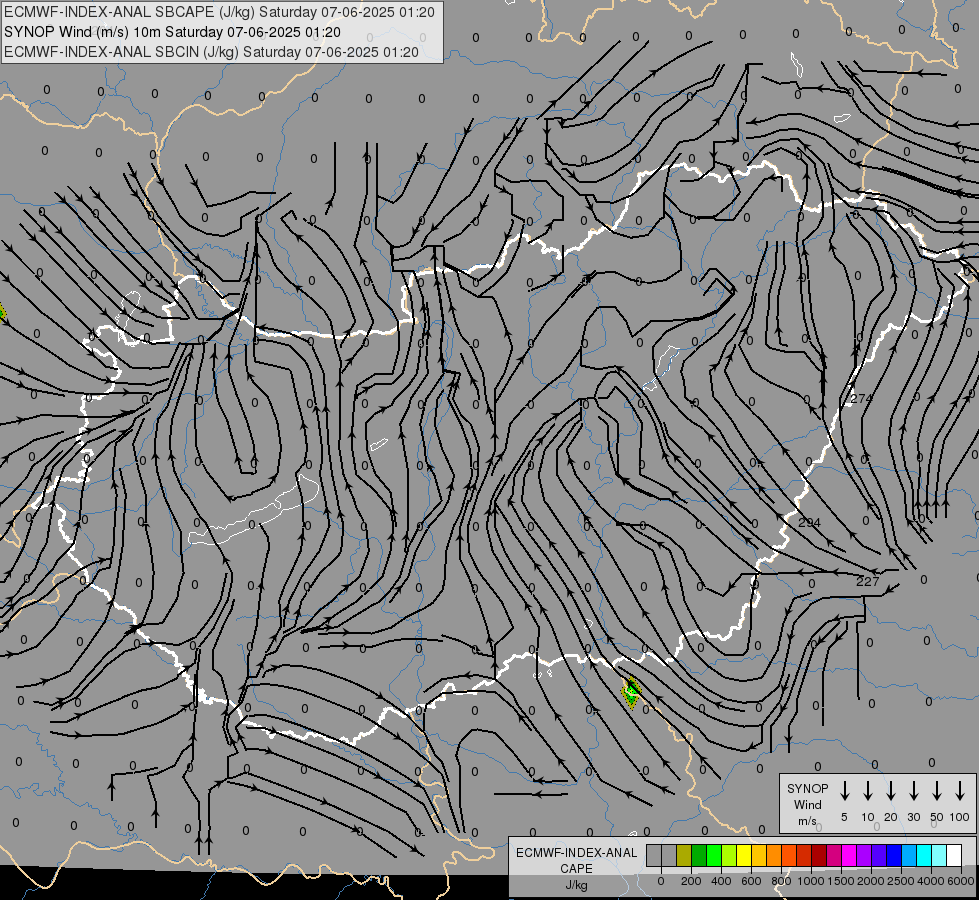Select the red swatch before the 1000 tick

[804, 855]
